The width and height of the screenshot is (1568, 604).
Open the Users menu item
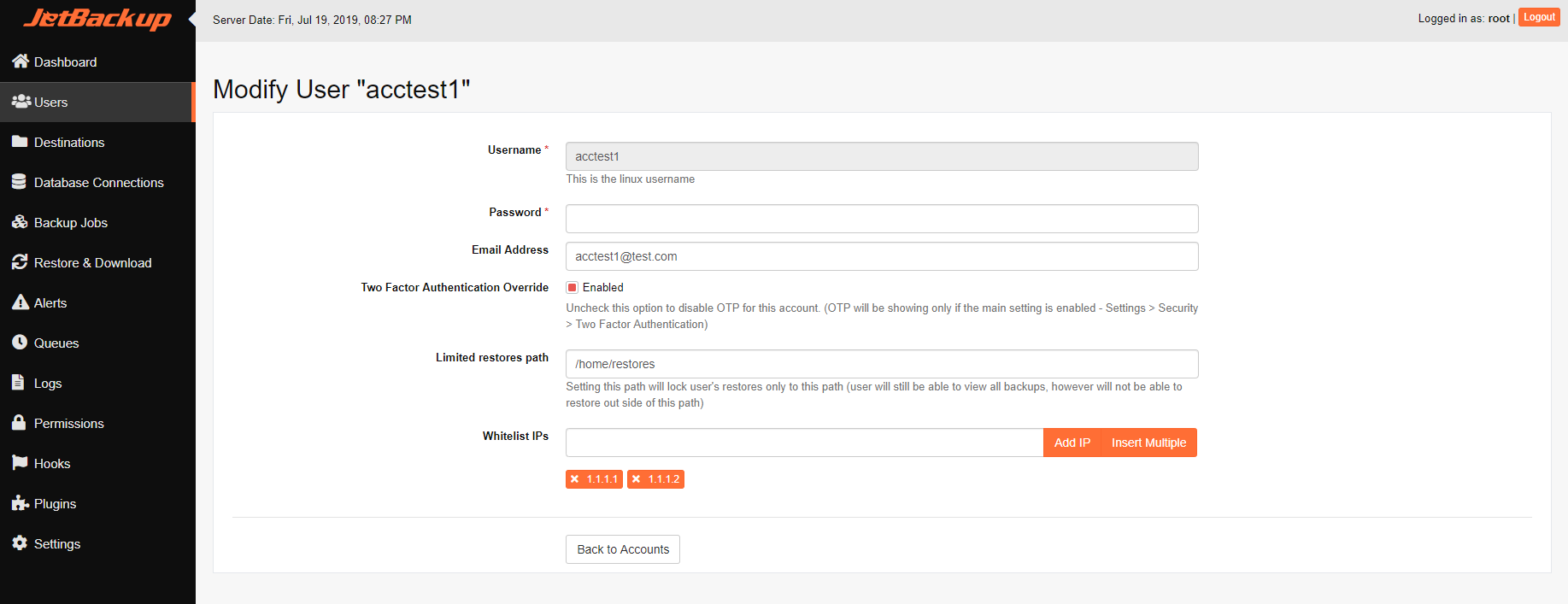tap(97, 102)
